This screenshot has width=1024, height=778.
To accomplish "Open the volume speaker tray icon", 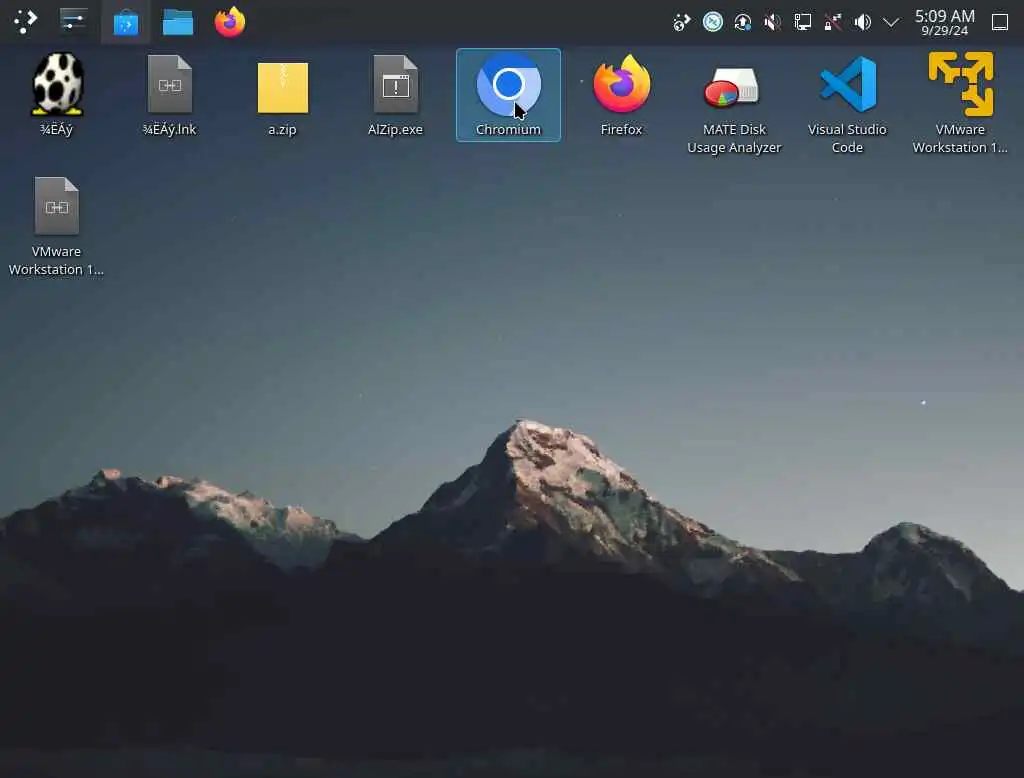I will click(863, 22).
